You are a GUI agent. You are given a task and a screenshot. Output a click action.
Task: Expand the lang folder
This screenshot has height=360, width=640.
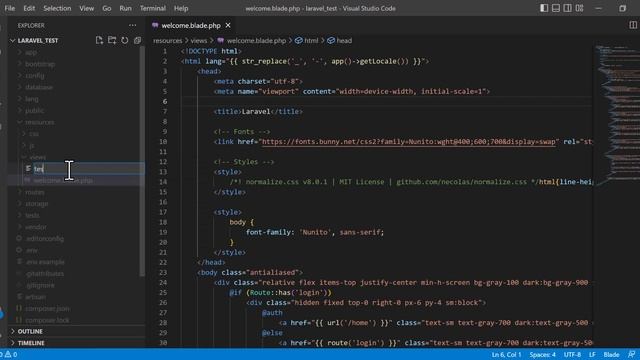(31, 99)
